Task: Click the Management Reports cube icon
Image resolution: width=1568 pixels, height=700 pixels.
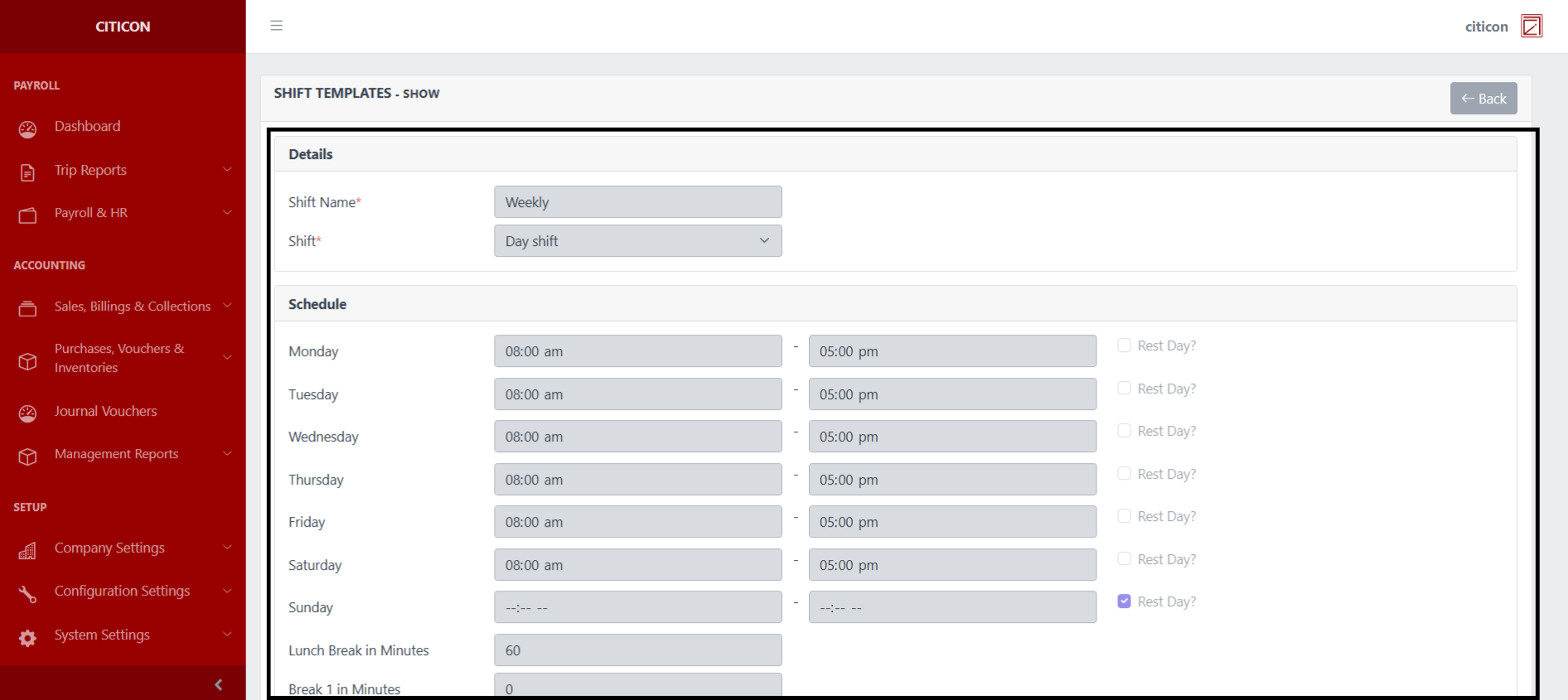Action: pos(27,456)
